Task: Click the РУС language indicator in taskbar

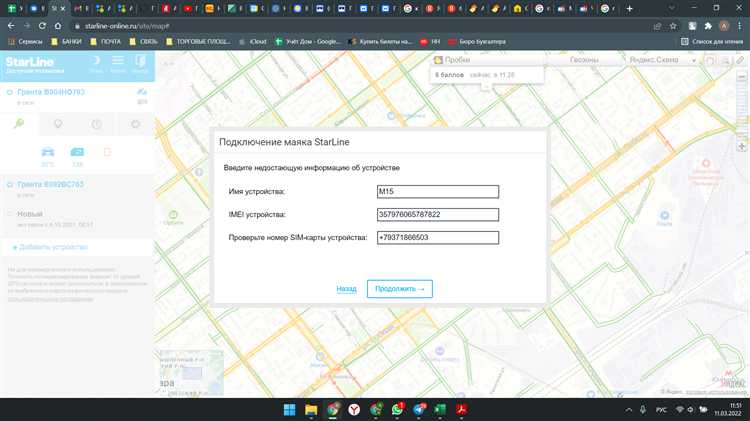Action: click(661, 410)
